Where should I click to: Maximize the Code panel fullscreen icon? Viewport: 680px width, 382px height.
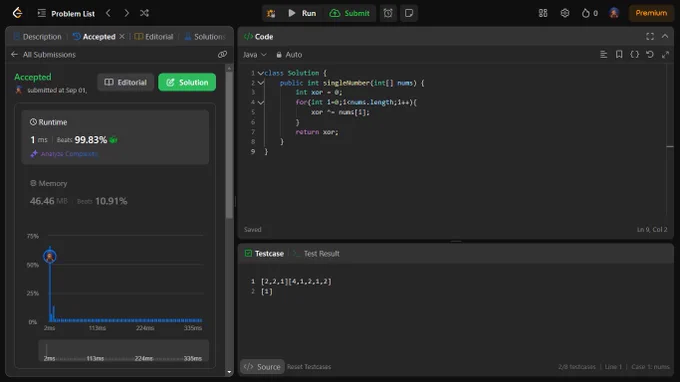650,37
